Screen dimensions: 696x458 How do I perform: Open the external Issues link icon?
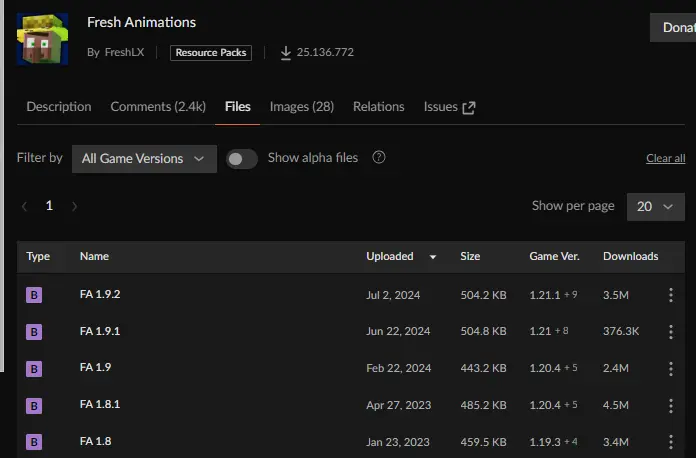click(469, 108)
